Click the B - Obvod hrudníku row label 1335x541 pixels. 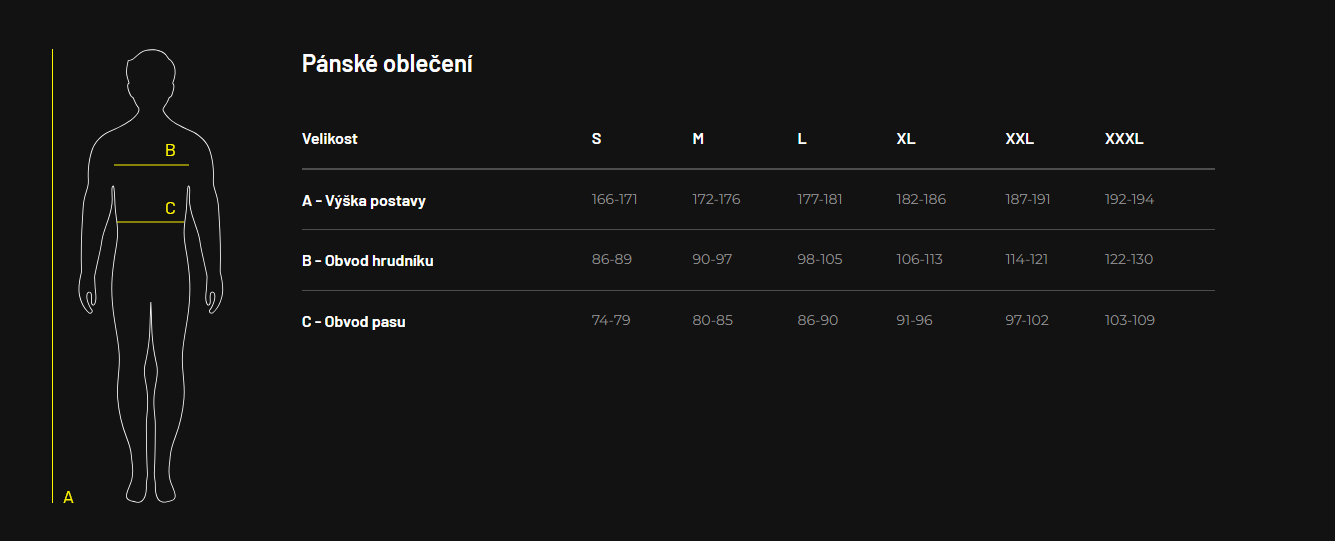click(368, 261)
